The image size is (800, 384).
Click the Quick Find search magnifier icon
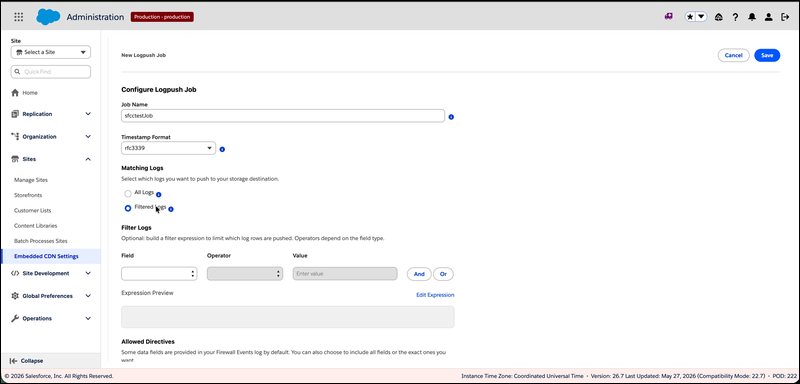coord(18,72)
